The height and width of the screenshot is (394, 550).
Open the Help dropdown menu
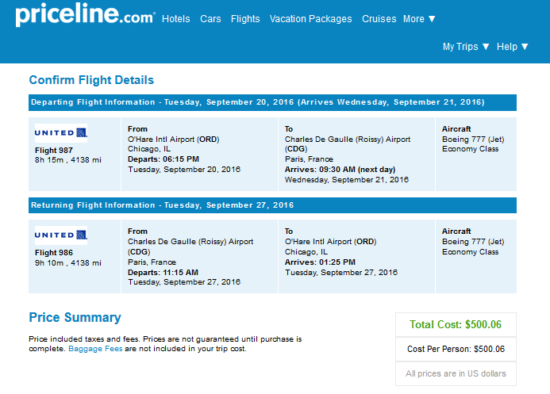pyautogui.click(x=512, y=47)
